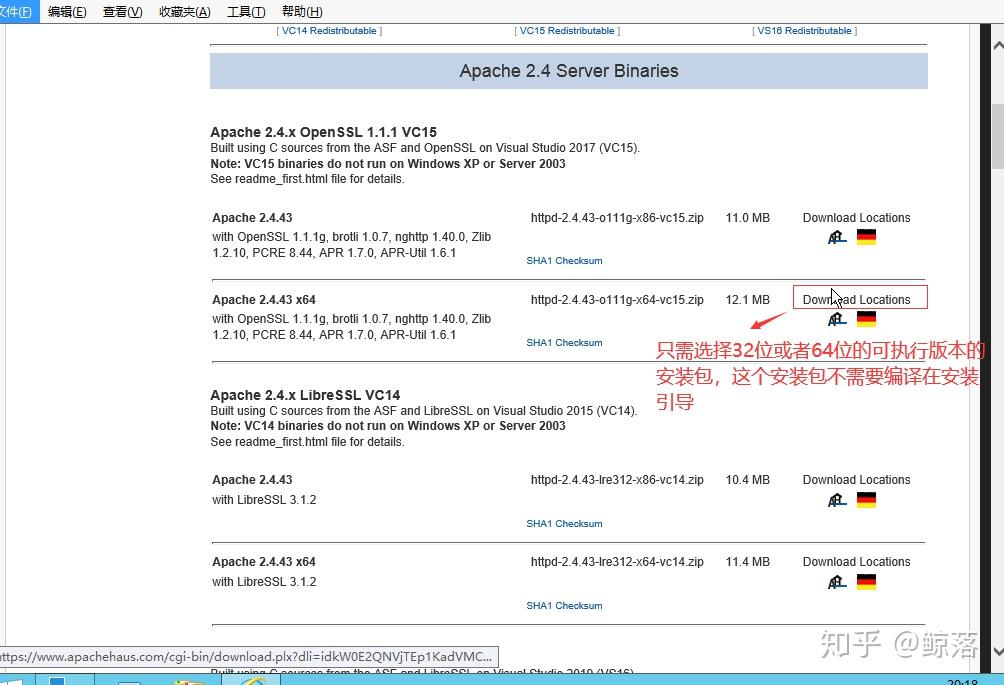Image resolution: width=1004 pixels, height=685 pixels.
Task: Click German flag mirror for Apache 2.4.43 OpenSSL
Action: pyautogui.click(x=866, y=235)
